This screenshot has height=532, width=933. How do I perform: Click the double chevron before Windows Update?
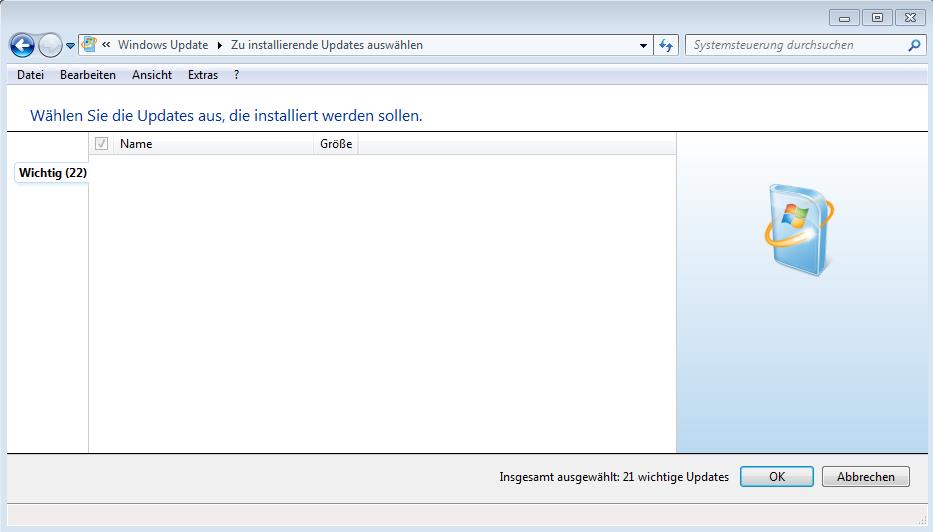[x=106, y=45]
